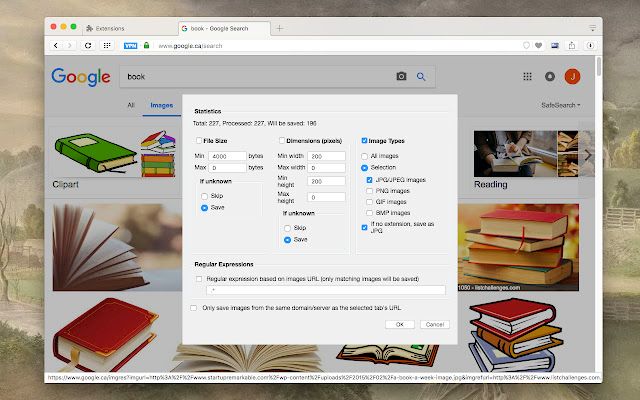Check the BMP images checkbox
The height and width of the screenshot is (400, 640).
pos(369,213)
